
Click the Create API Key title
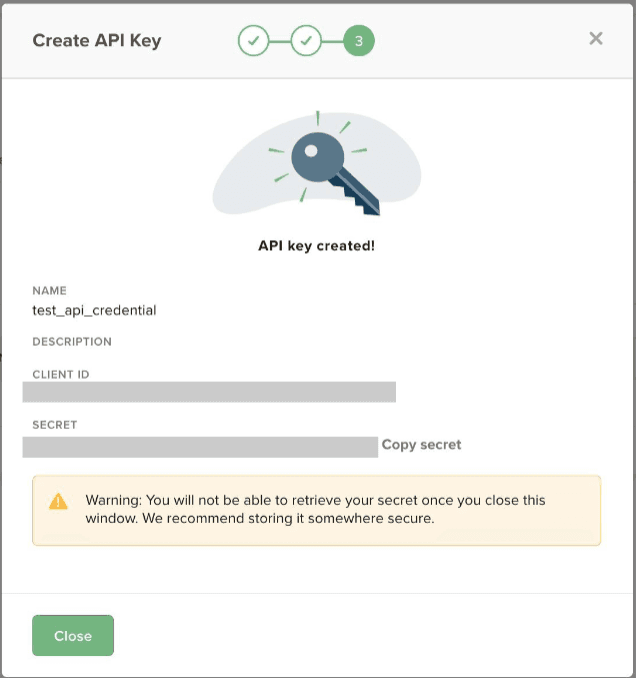[97, 41]
